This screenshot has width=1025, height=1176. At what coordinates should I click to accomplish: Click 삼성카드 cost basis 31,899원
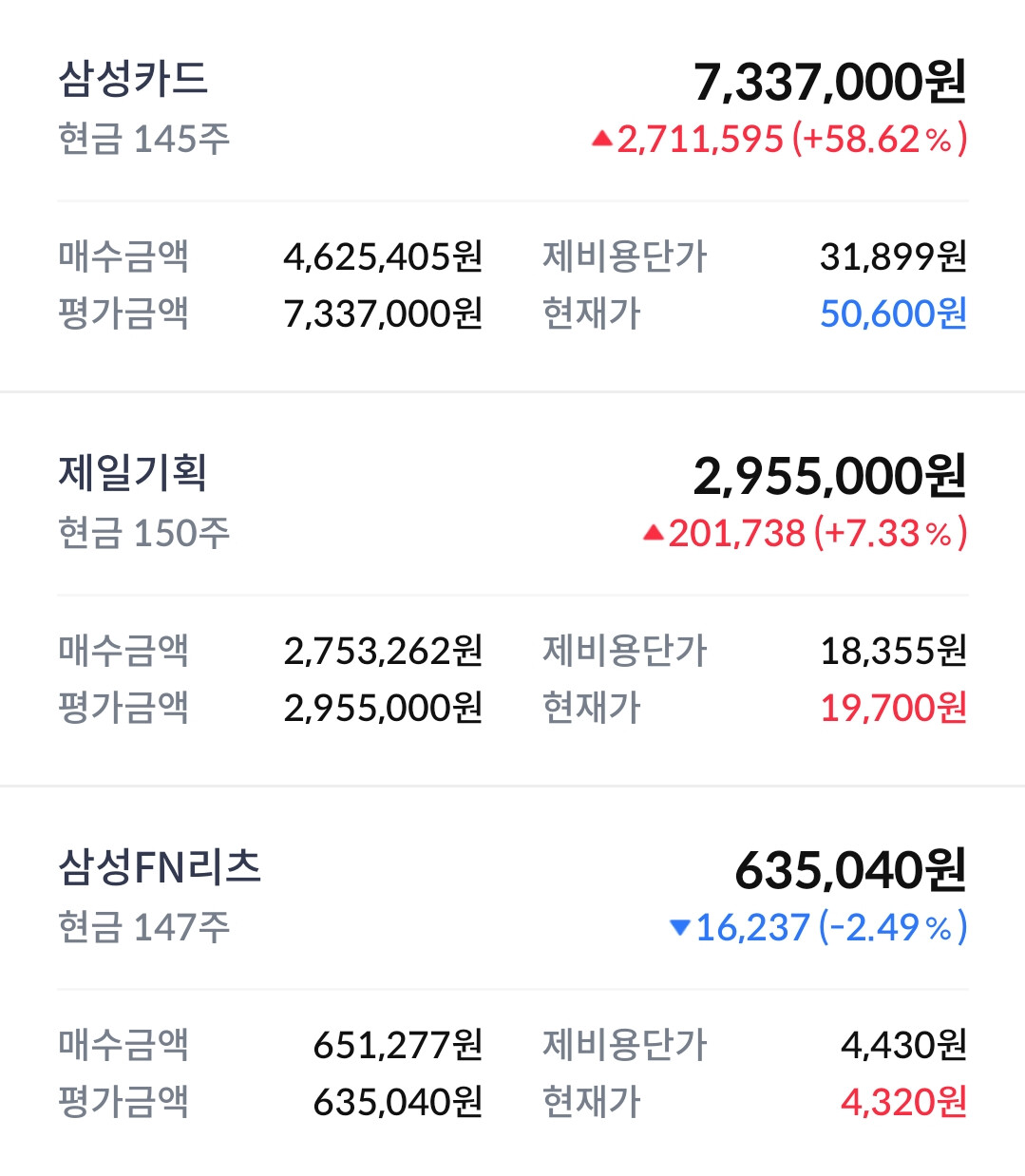[893, 256]
